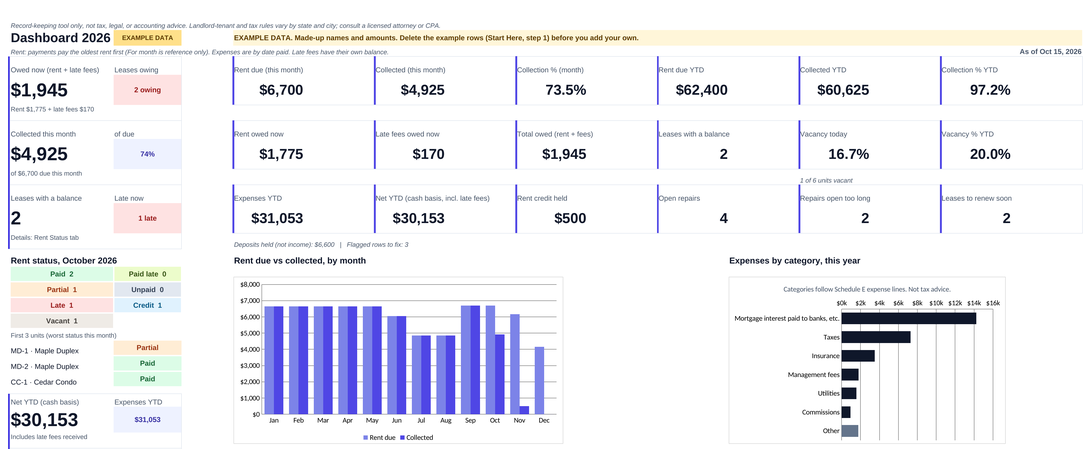Click the Leases to renew soon 2 value
This screenshot has height=472, width=1091.
pos(1006,218)
